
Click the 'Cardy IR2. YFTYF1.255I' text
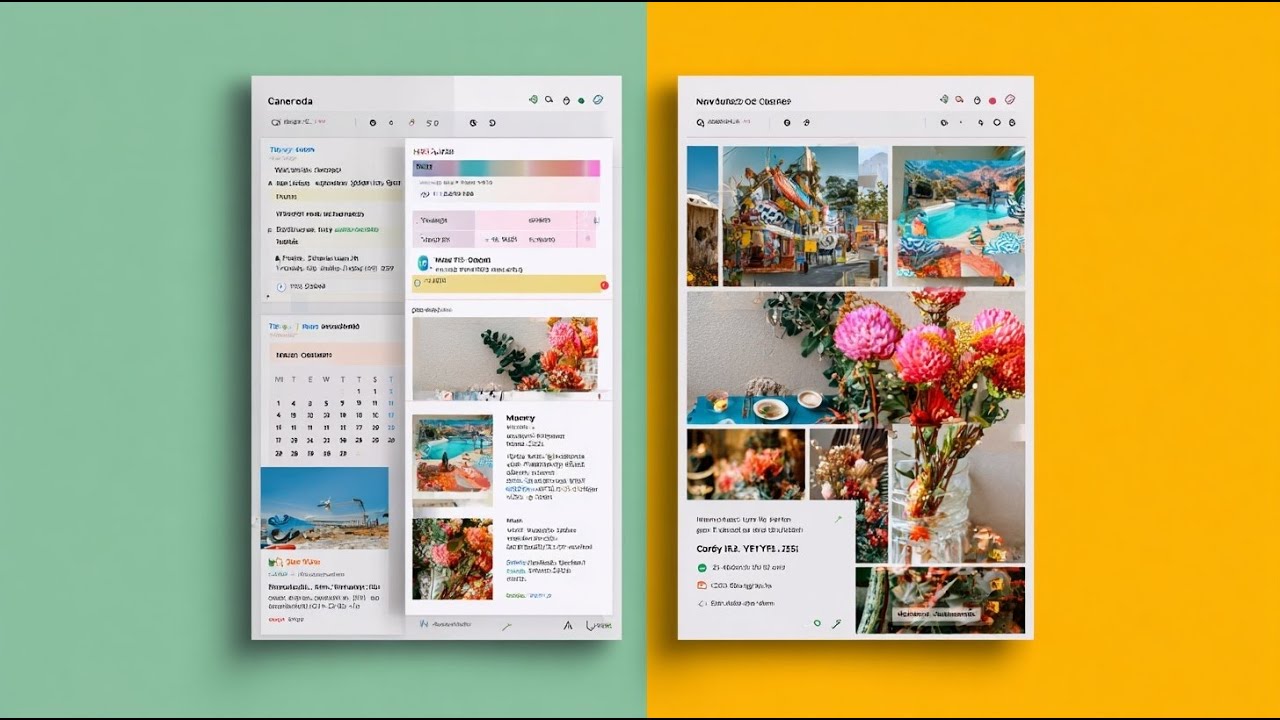pos(748,549)
